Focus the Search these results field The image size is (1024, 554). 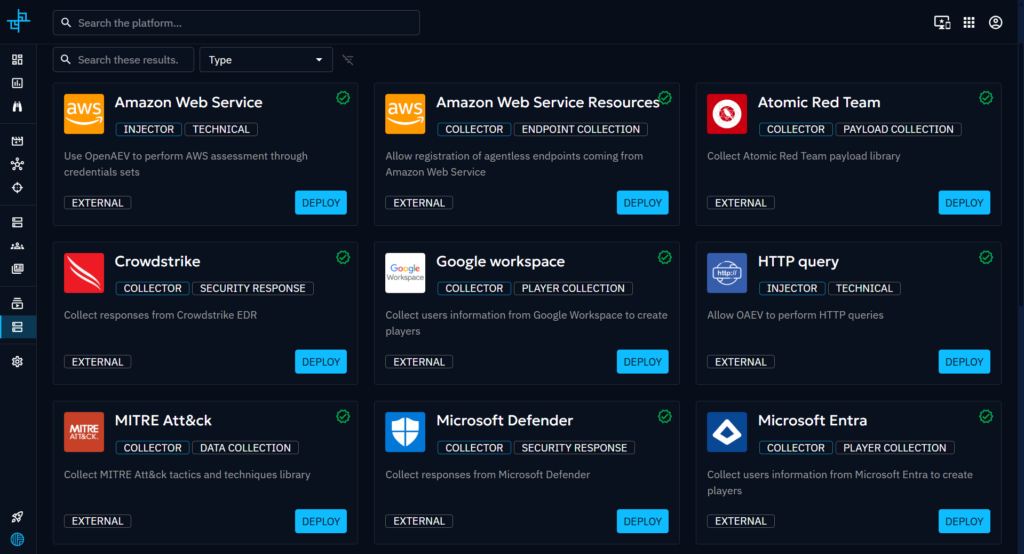pyautogui.click(x=124, y=60)
